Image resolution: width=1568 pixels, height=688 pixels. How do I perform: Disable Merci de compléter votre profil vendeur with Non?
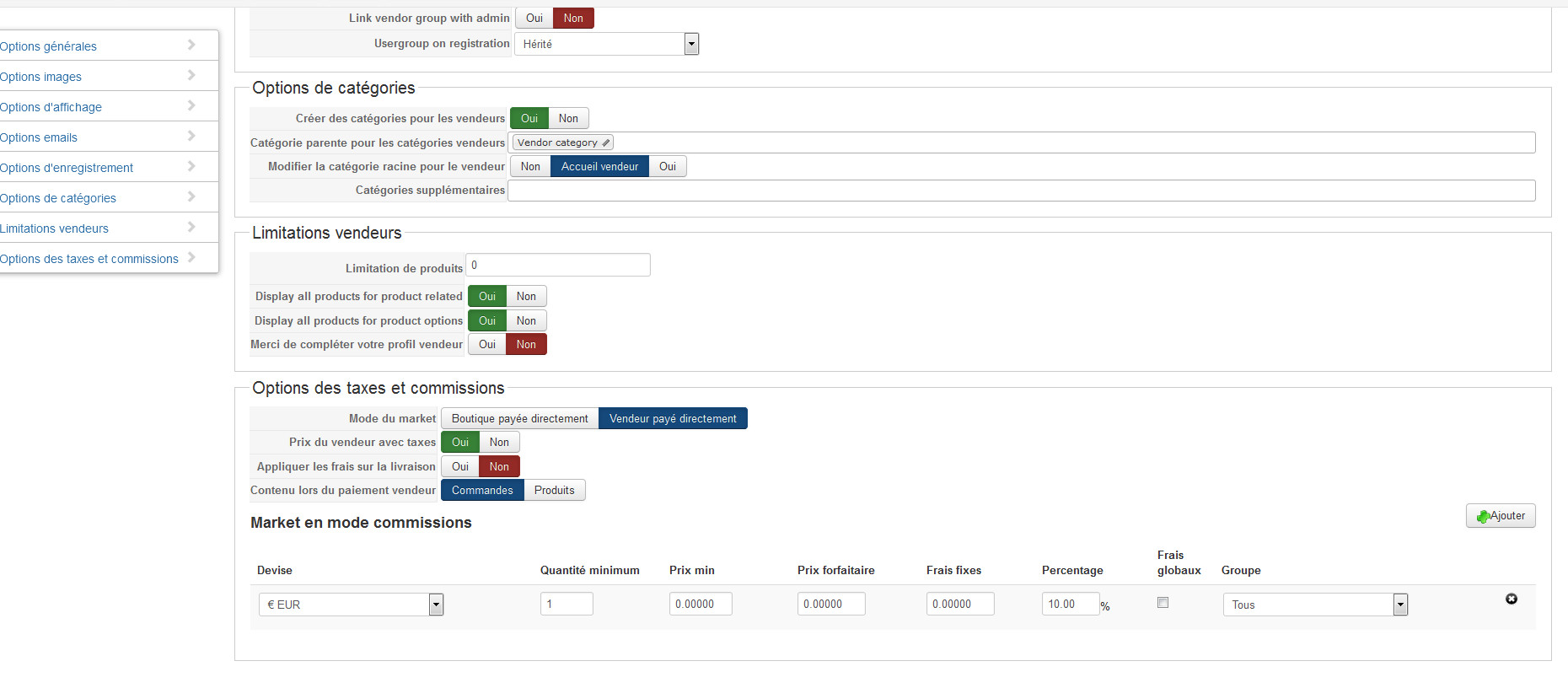(526, 344)
